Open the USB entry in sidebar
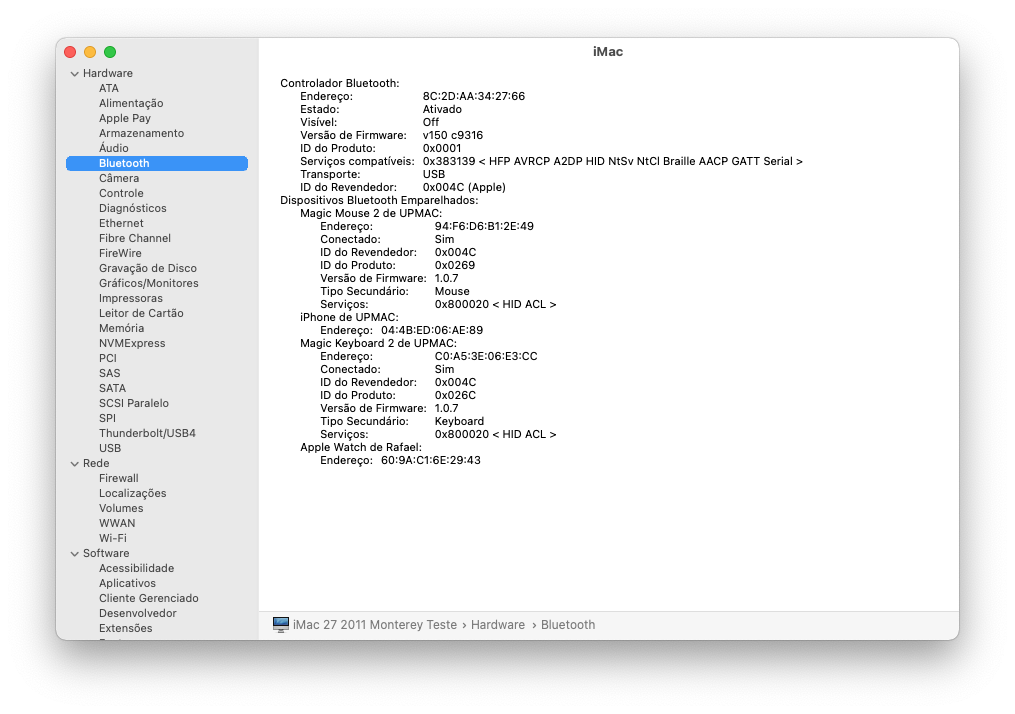 click(109, 448)
